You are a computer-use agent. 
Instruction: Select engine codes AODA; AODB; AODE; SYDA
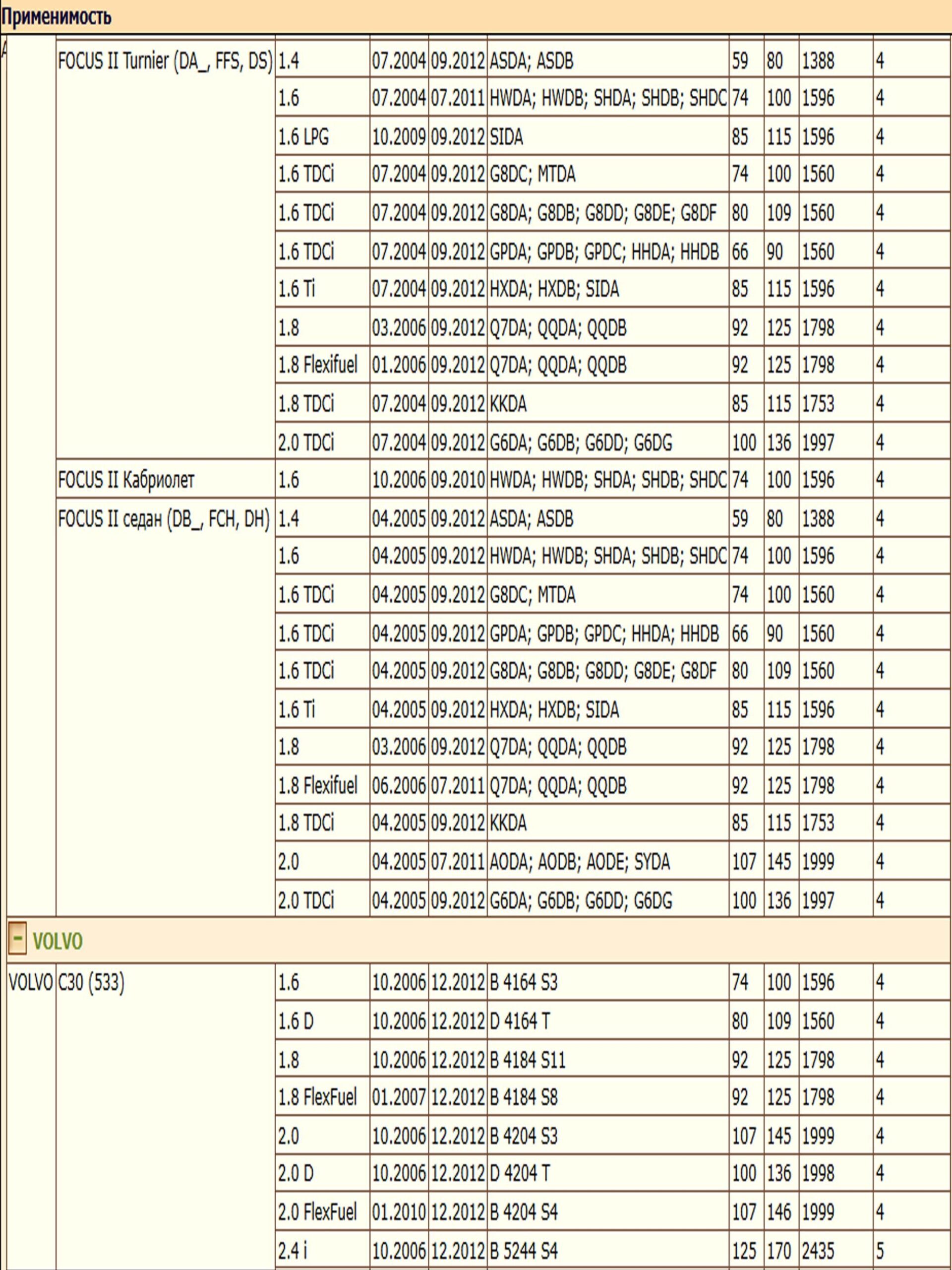(x=580, y=862)
